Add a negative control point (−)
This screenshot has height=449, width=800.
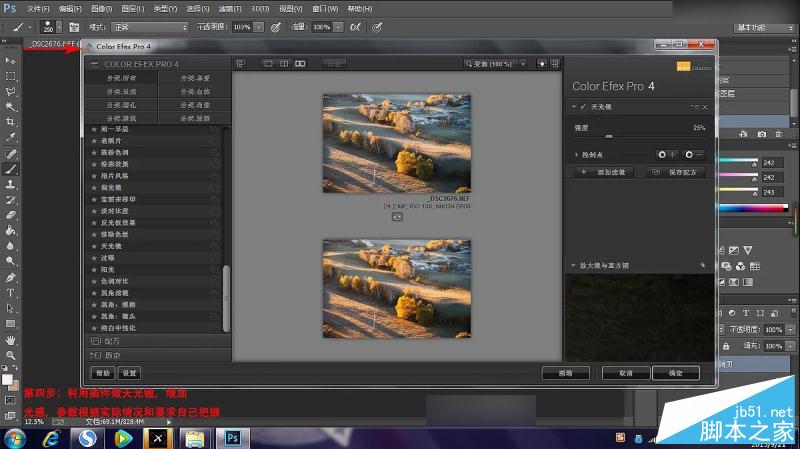click(694, 155)
